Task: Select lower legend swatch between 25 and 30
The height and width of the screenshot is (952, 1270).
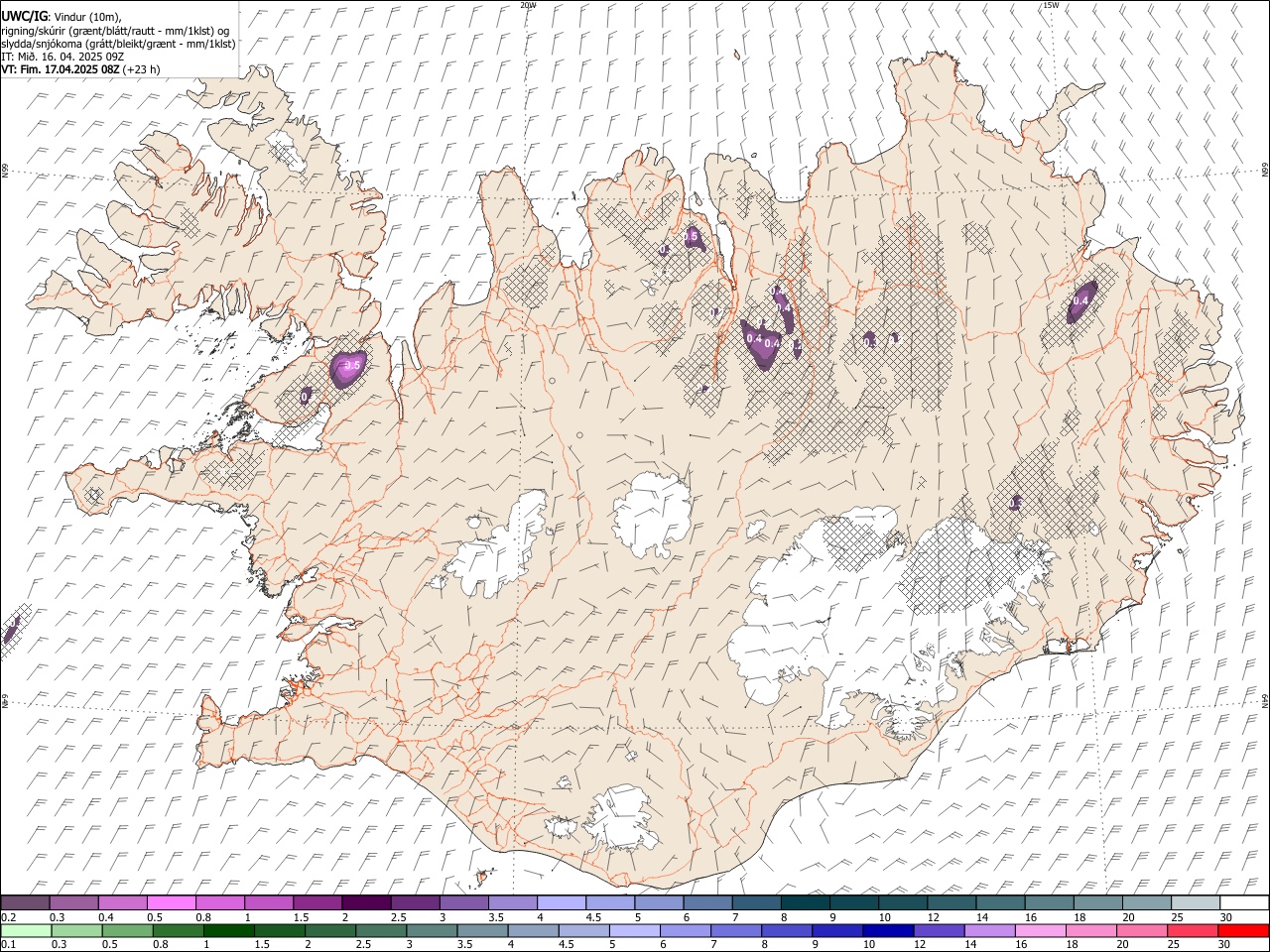Action: click(1194, 930)
